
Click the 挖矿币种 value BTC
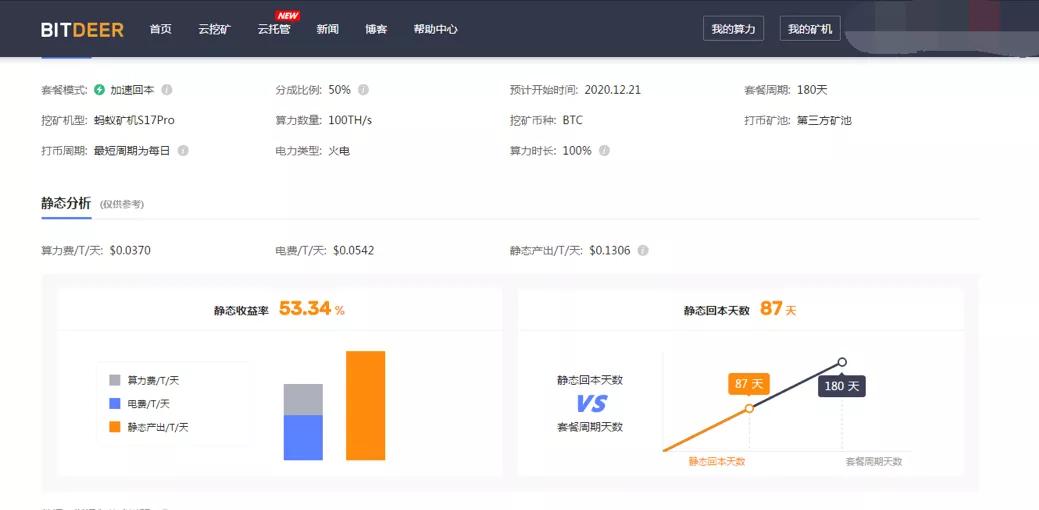point(573,120)
